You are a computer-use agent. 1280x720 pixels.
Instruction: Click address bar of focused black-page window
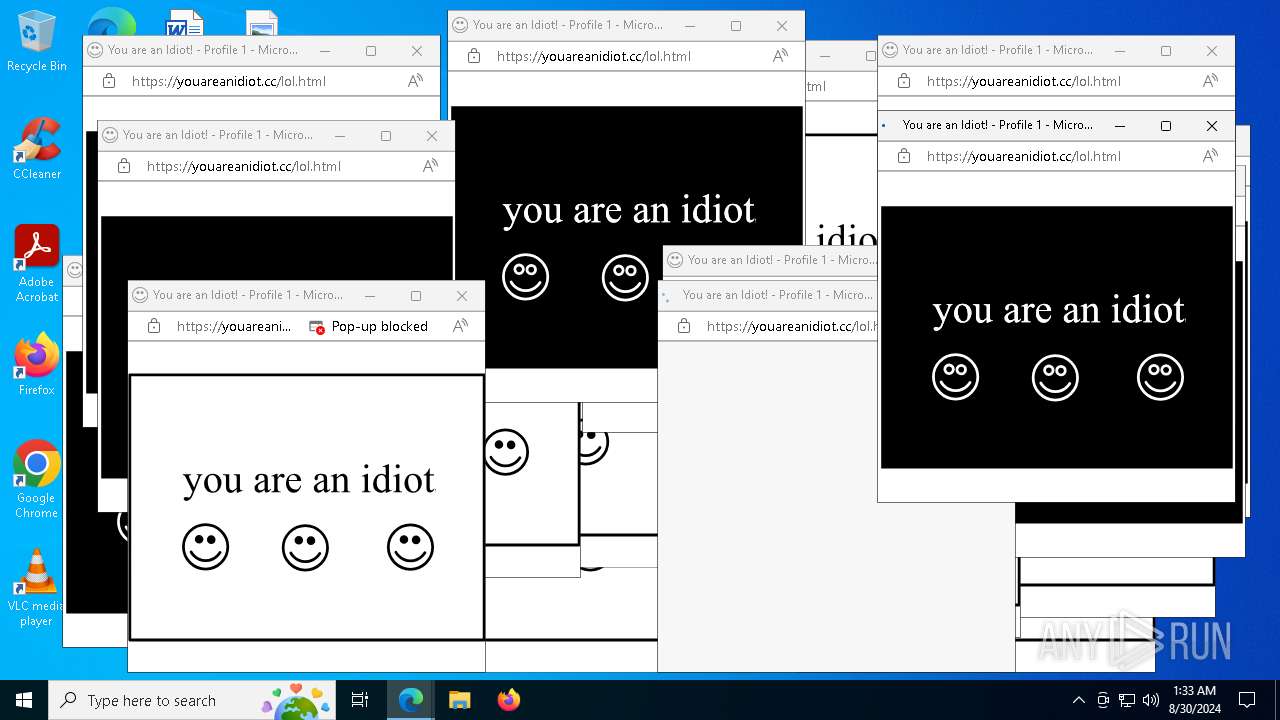(1024, 156)
